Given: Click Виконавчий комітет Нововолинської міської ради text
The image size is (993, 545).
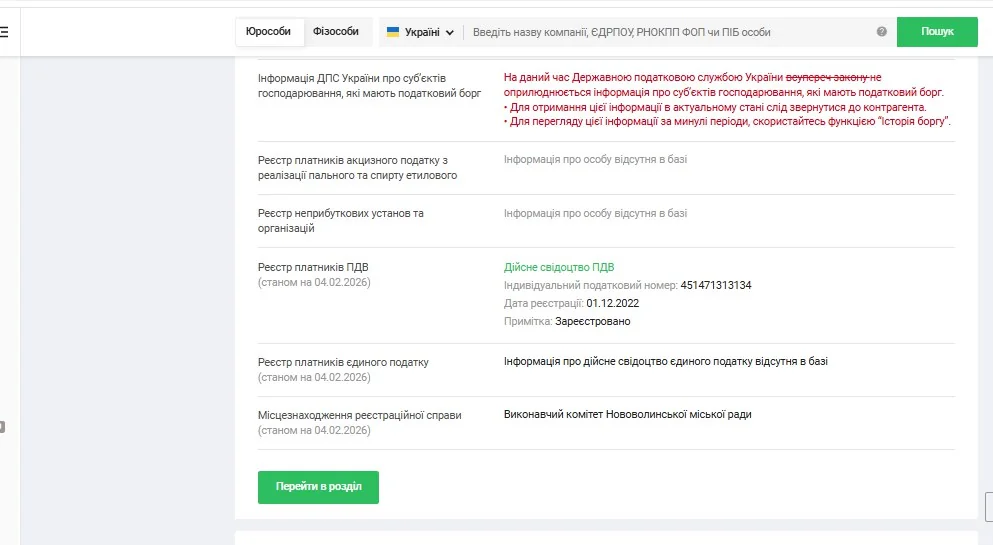Looking at the screenshot, I should click(627, 414).
